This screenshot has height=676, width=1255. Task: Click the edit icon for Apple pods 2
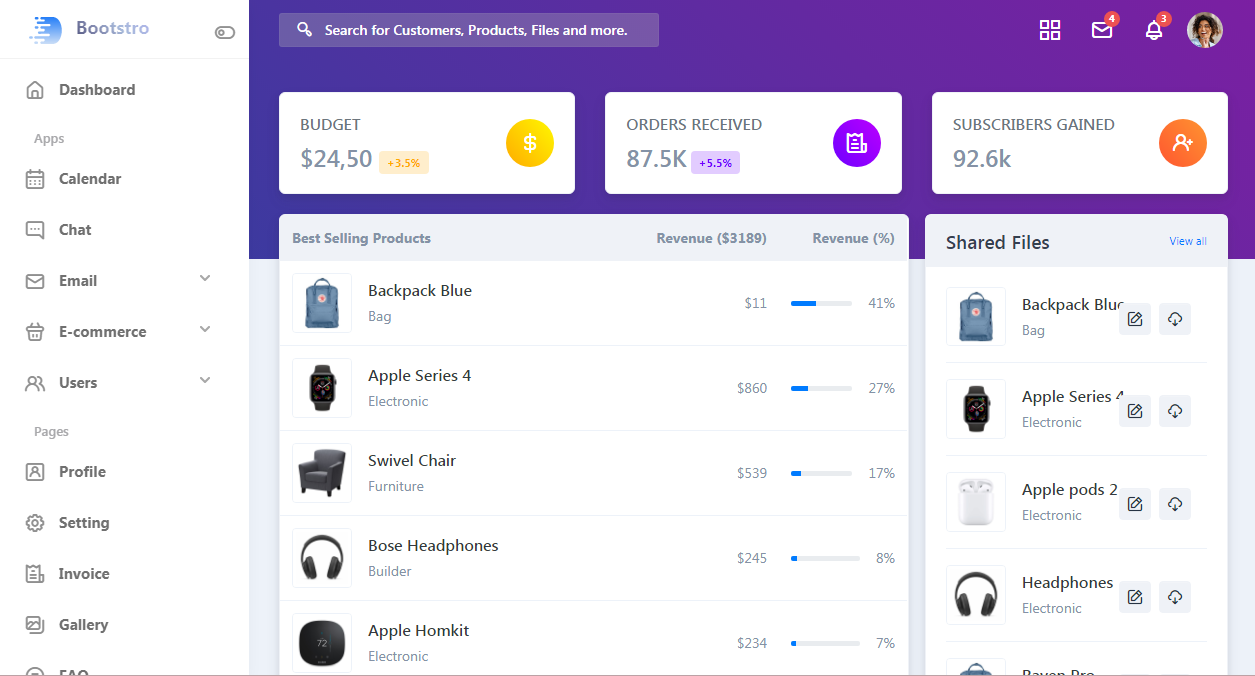click(1135, 504)
